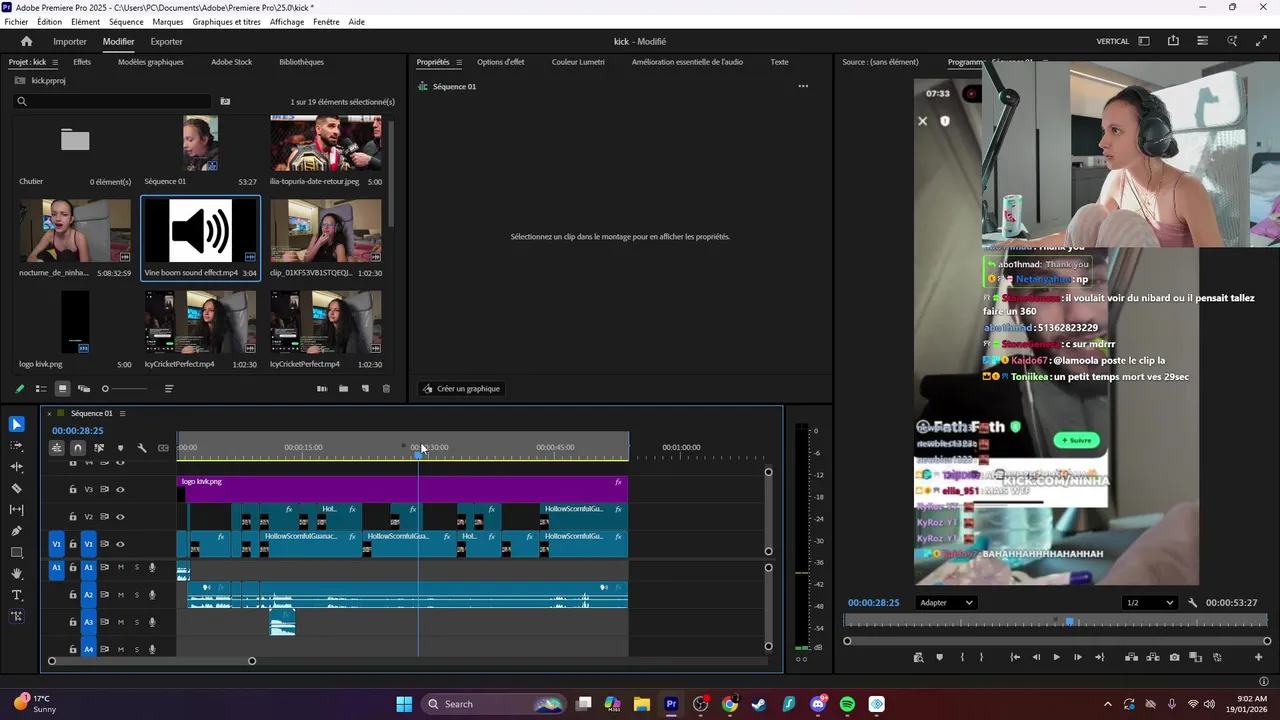Export frame with camera icon

[1174, 657]
